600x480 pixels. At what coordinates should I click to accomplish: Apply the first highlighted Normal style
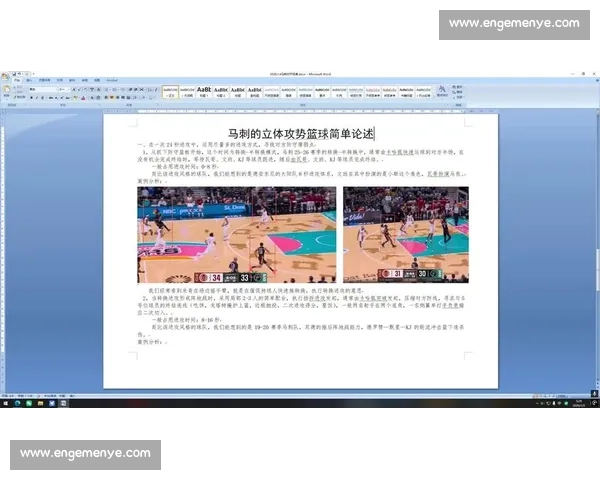point(170,92)
